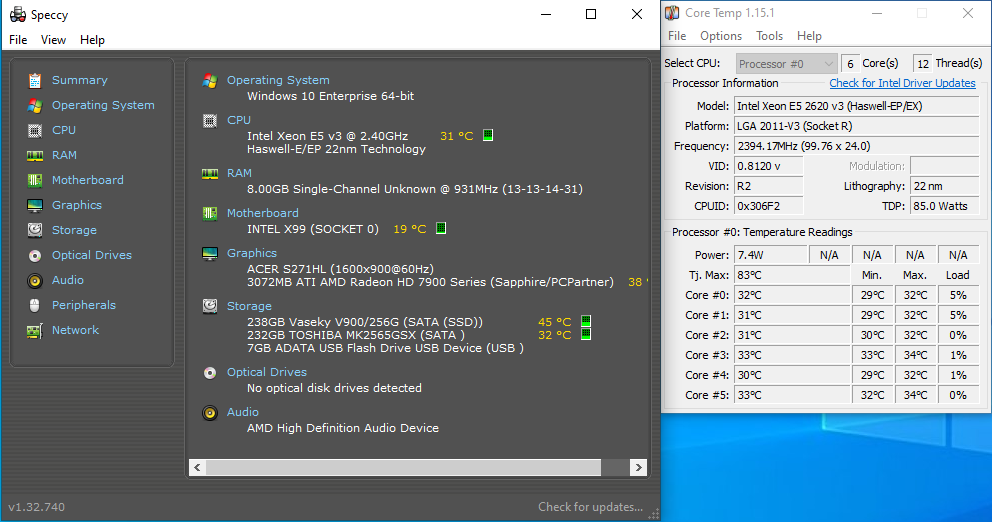This screenshot has height=522, width=992.
Task: Click the VID value 0.8120 v
Action: [x=769, y=166]
